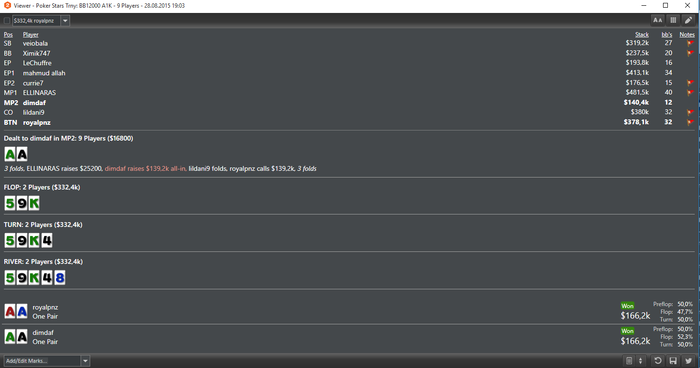Click royalpnz's AA showdown cards

click(16, 311)
